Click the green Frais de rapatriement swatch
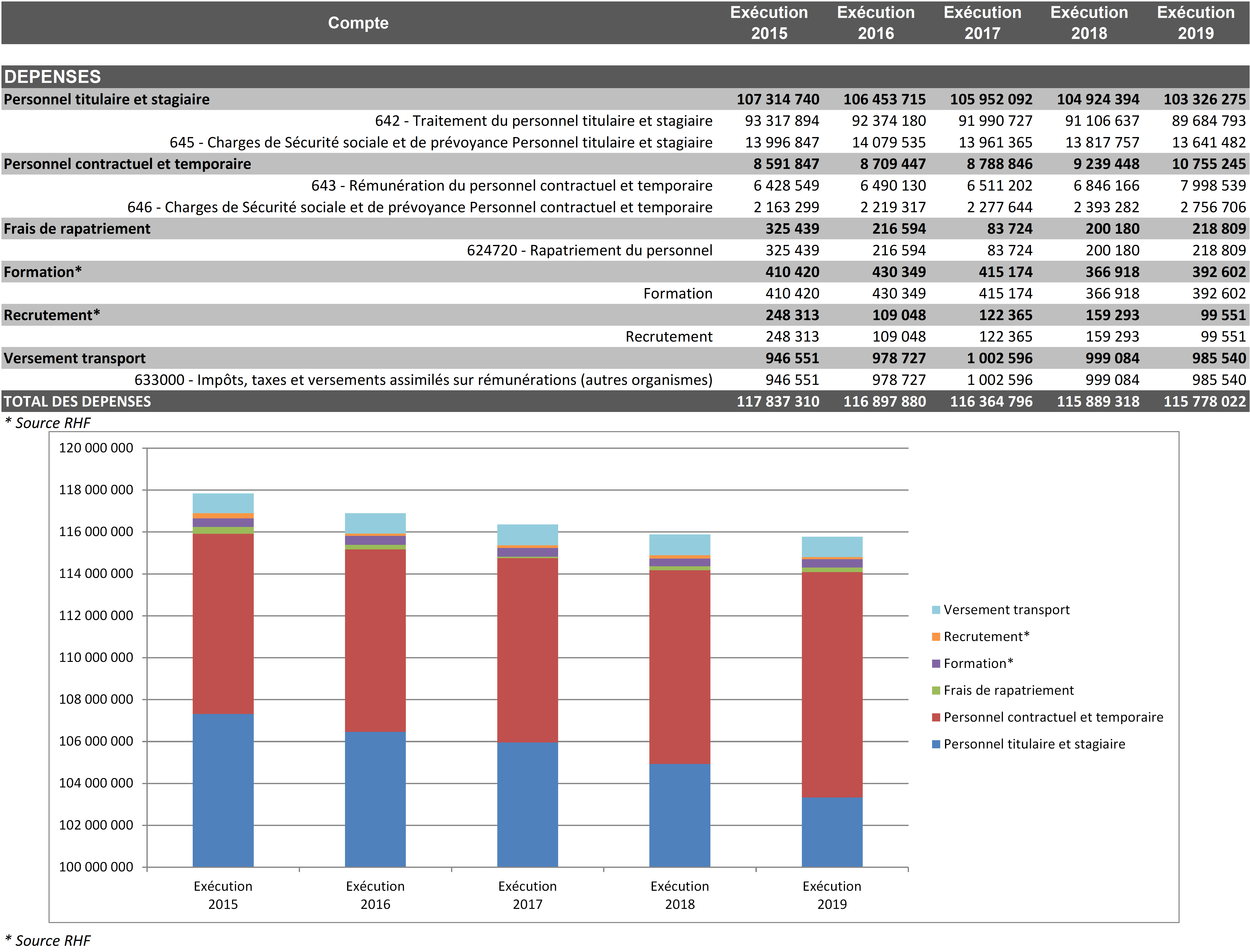1250x952 pixels. pos(936,691)
